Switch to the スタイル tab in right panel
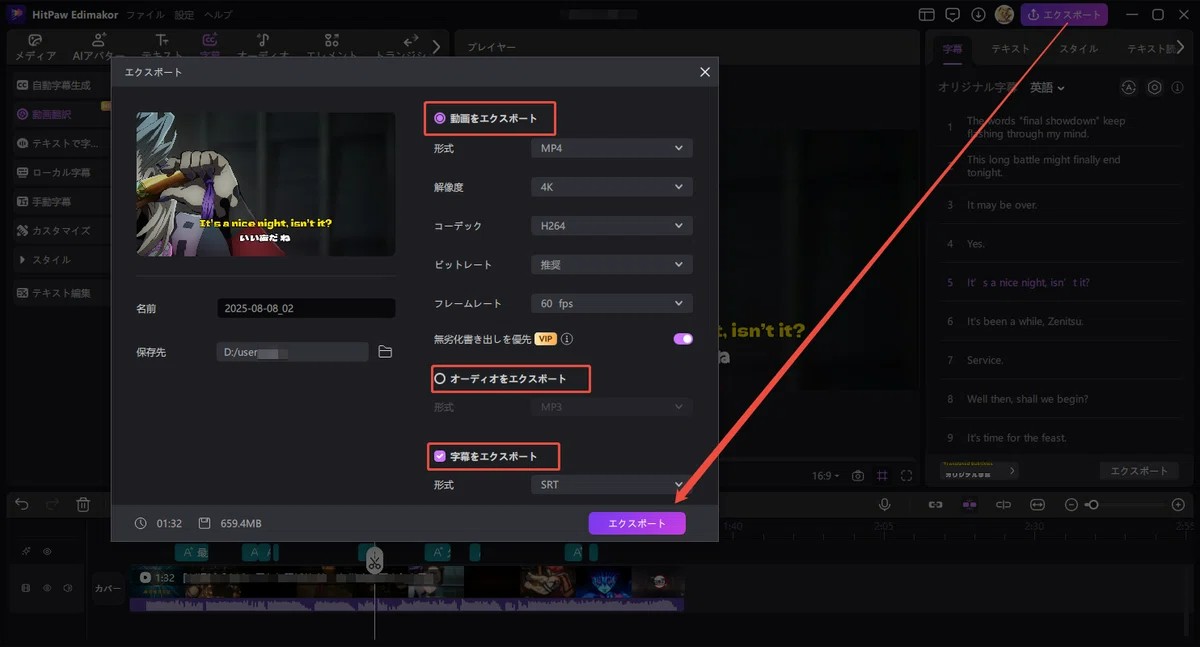Screen dimensions: 1200x647 click(x=1078, y=48)
